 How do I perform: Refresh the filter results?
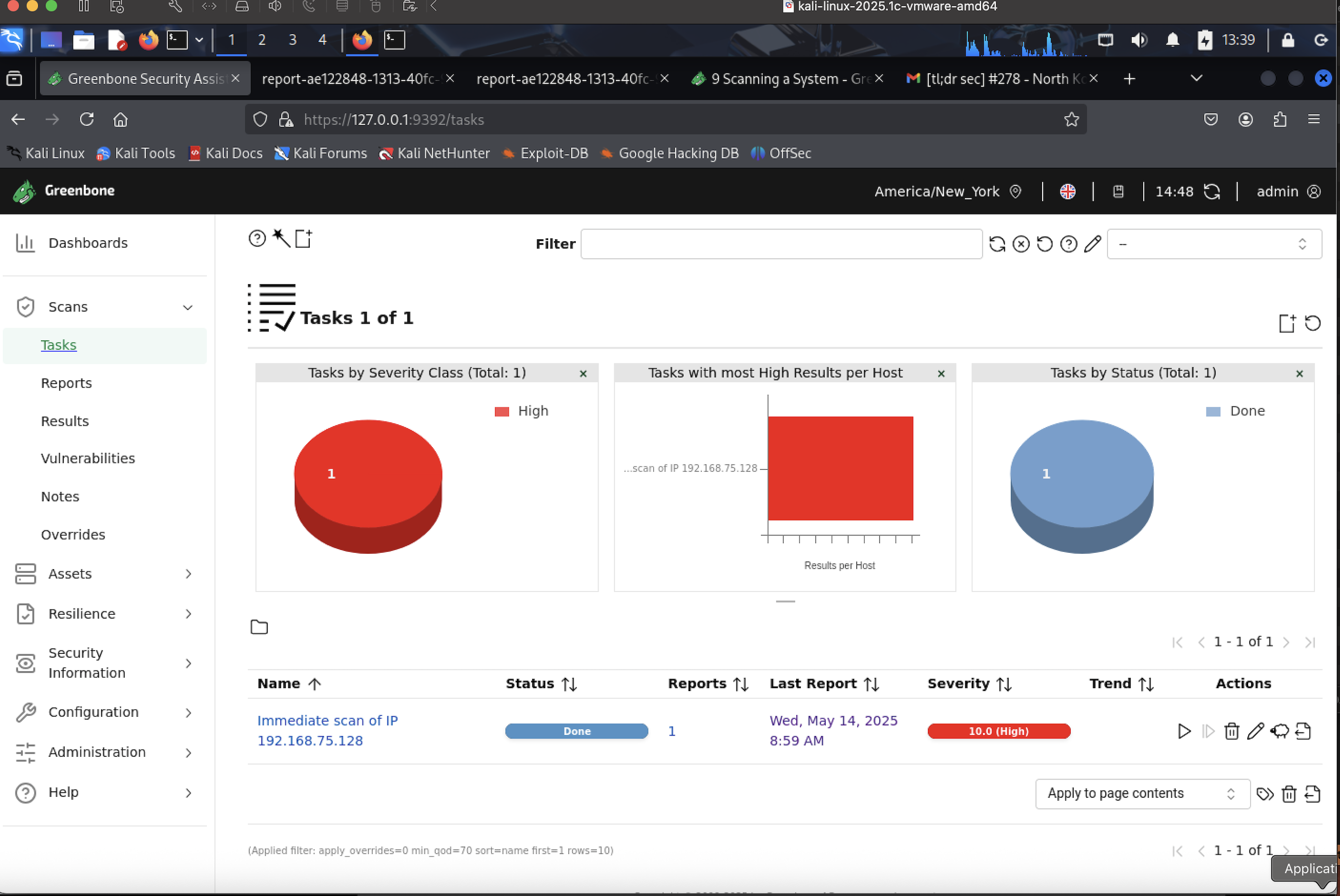tap(997, 244)
